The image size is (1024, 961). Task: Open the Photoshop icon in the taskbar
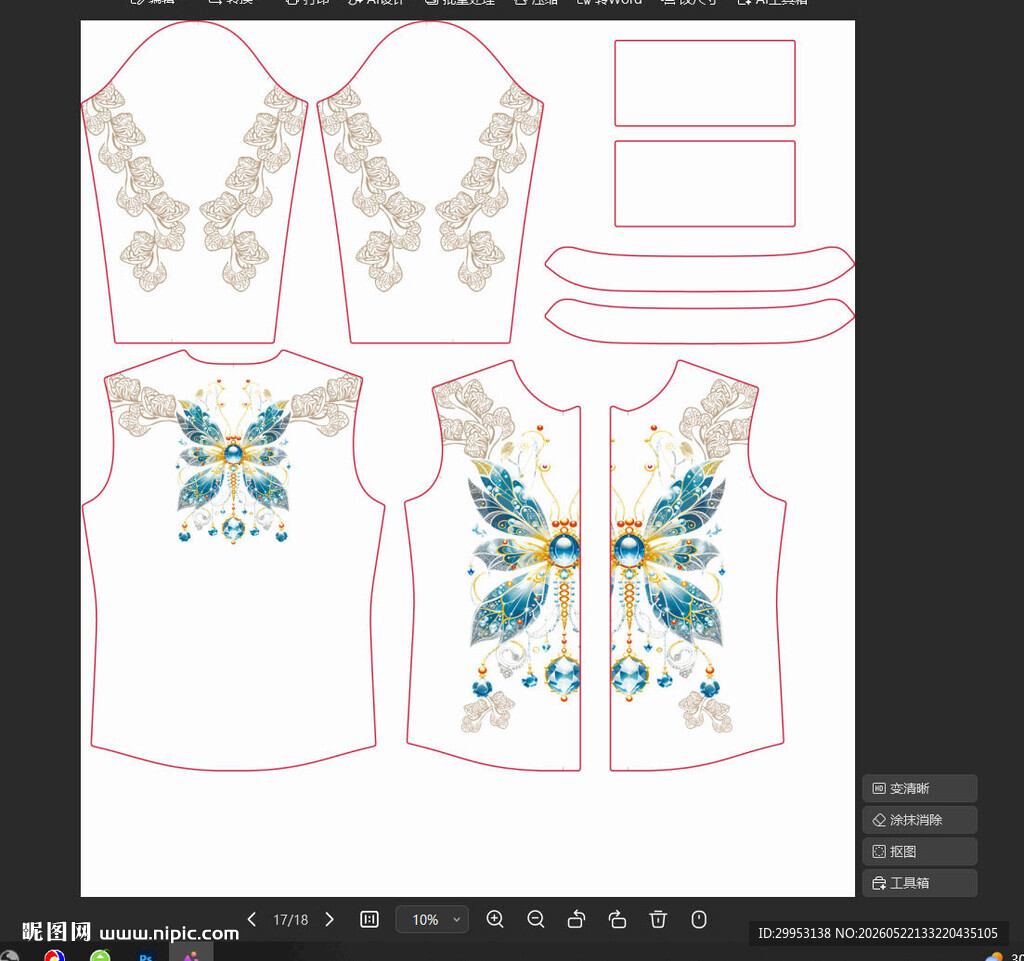[x=146, y=956]
